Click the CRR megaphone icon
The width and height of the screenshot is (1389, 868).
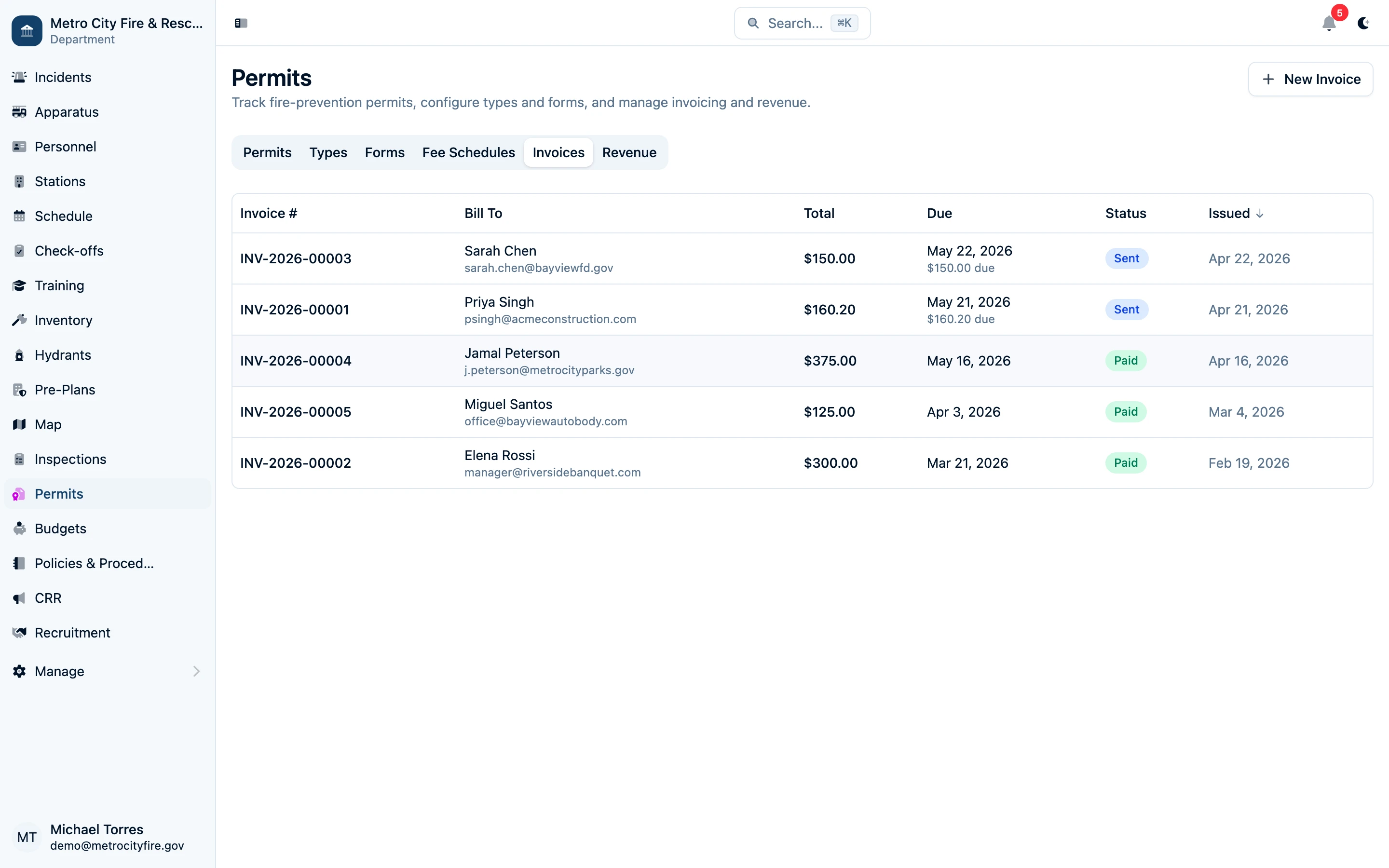(x=19, y=597)
